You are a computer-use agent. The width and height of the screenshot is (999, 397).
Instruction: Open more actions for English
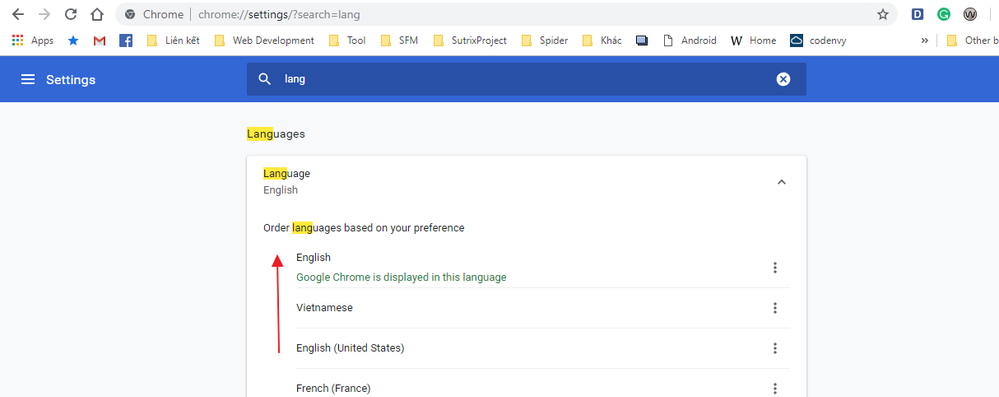pyautogui.click(x=775, y=268)
